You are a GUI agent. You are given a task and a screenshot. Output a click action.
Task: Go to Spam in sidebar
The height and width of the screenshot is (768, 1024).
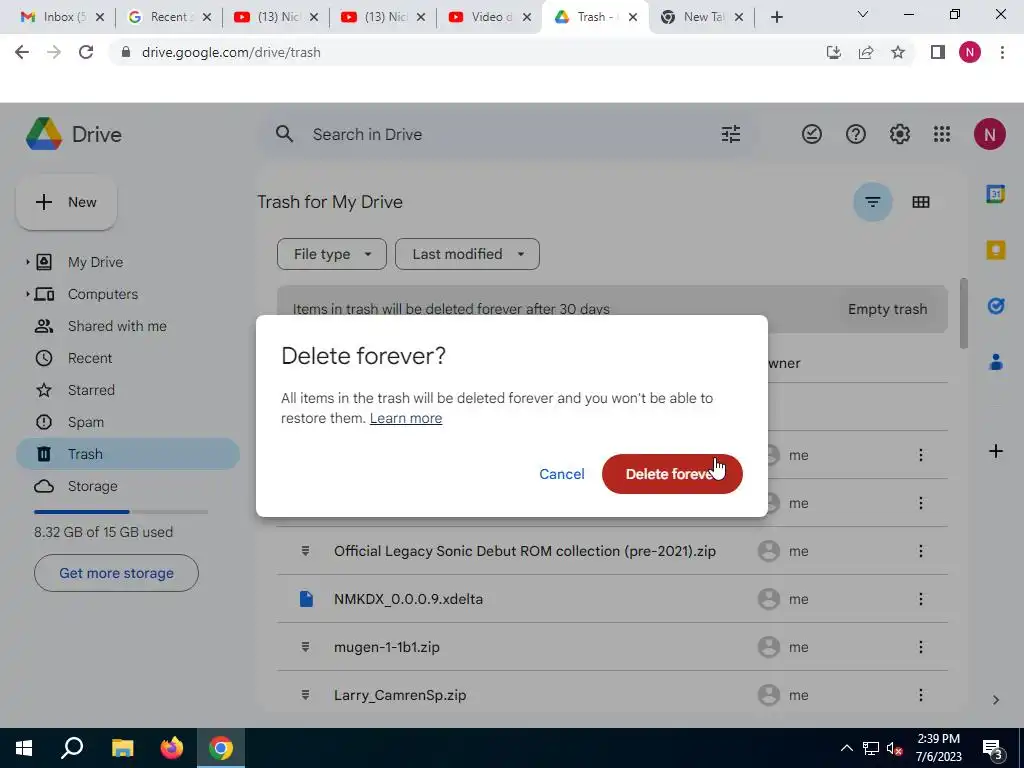[86, 422]
